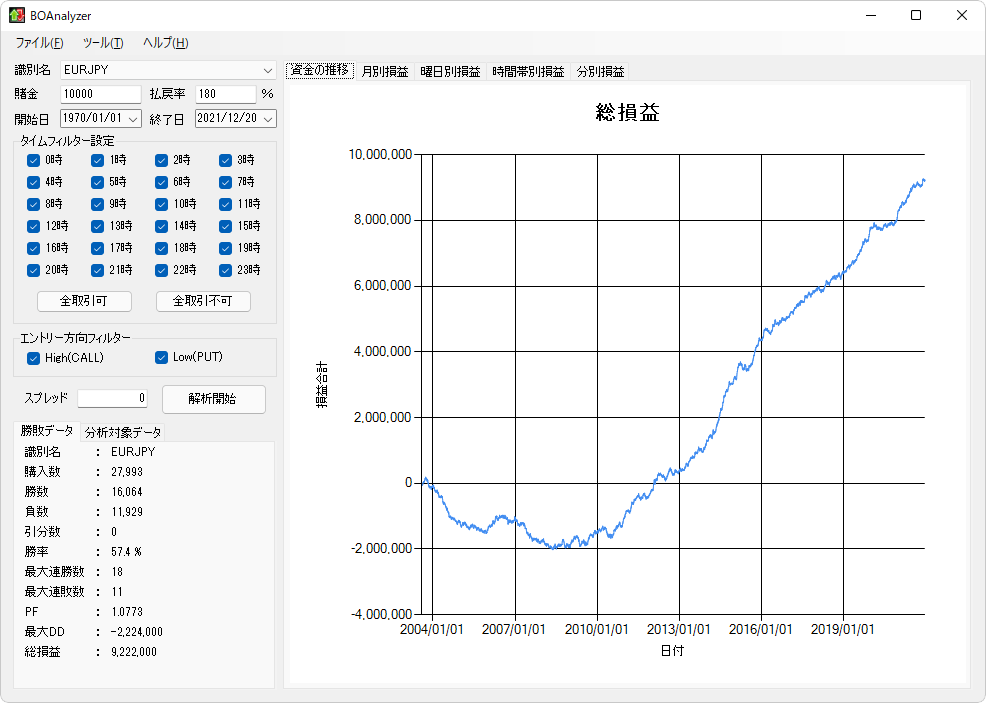Click the 2013/01/01 axis label
Image resolution: width=986 pixels, height=703 pixels.
tap(679, 629)
